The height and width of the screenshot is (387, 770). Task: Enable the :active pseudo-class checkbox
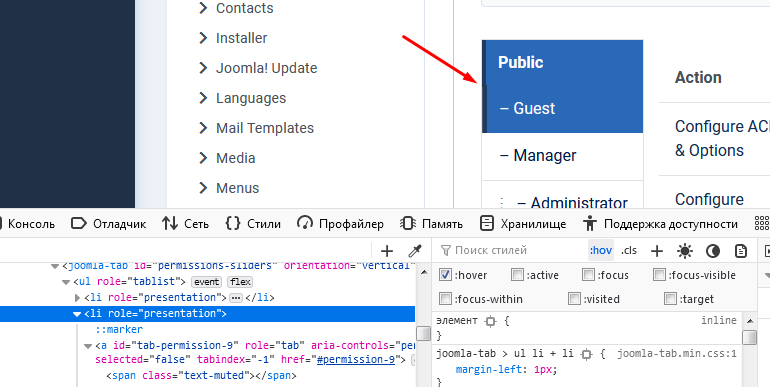click(517, 275)
